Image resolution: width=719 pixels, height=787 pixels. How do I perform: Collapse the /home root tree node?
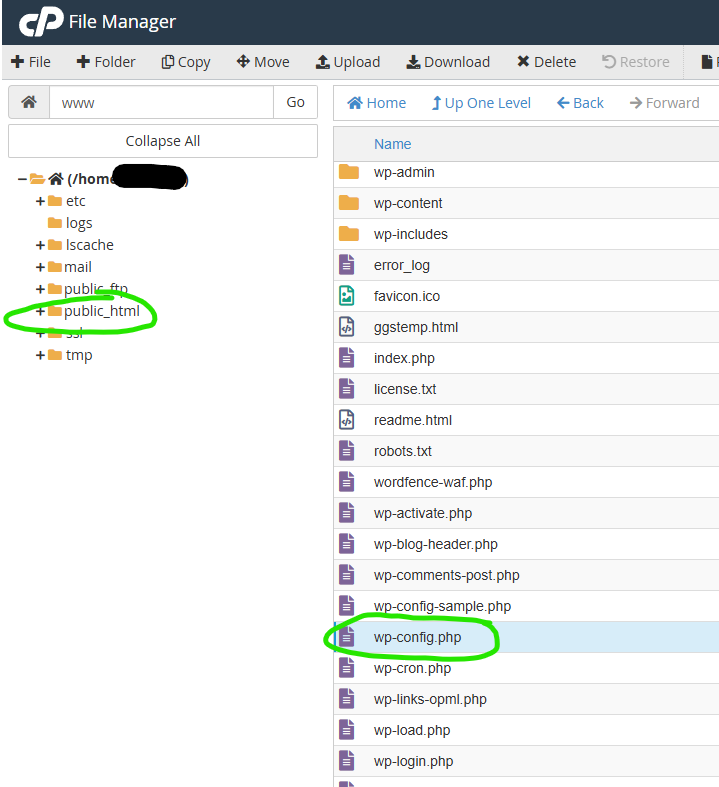coord(22,179)
